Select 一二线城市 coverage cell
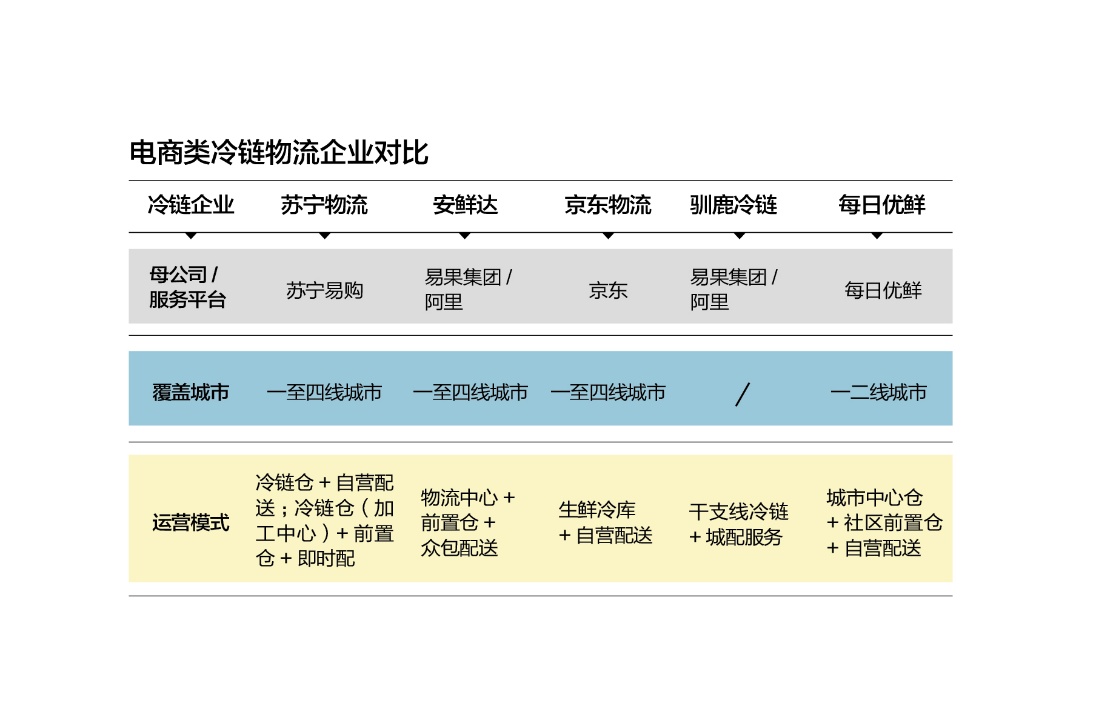This screenshot has height=703, width=1096. tap(879, 393)
